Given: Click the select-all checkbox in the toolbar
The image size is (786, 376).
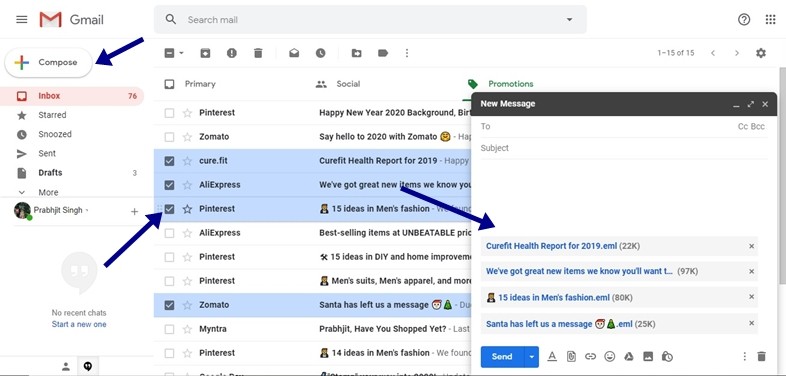Looking at the screenshot, I should (169, 53).
